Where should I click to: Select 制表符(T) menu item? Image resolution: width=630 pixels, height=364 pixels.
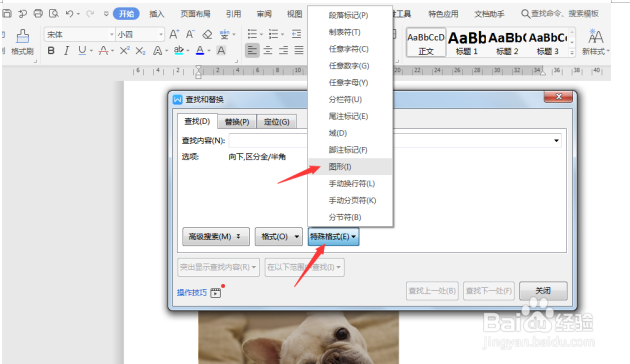350,32
